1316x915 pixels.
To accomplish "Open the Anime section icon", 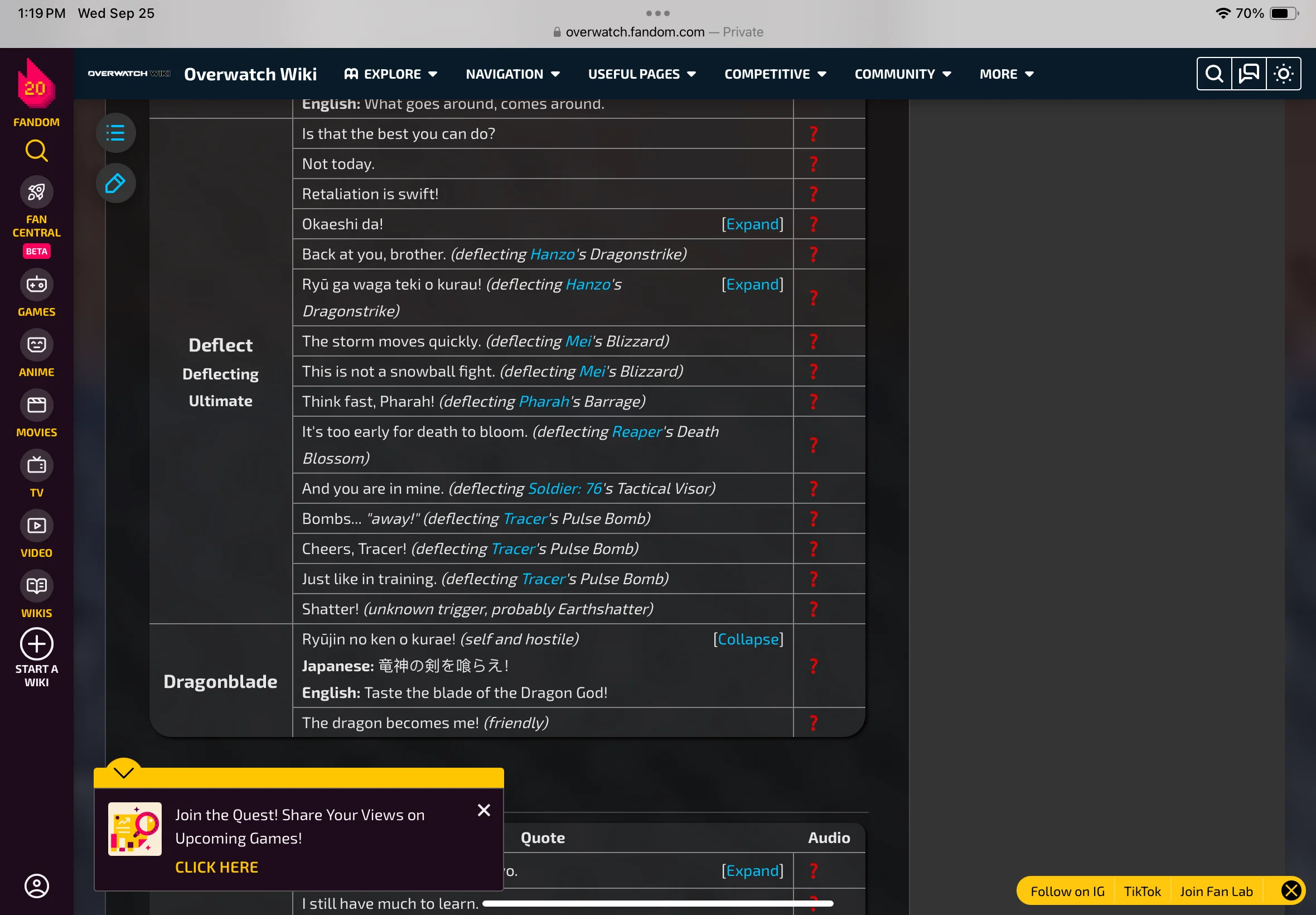I will [36, 345].
